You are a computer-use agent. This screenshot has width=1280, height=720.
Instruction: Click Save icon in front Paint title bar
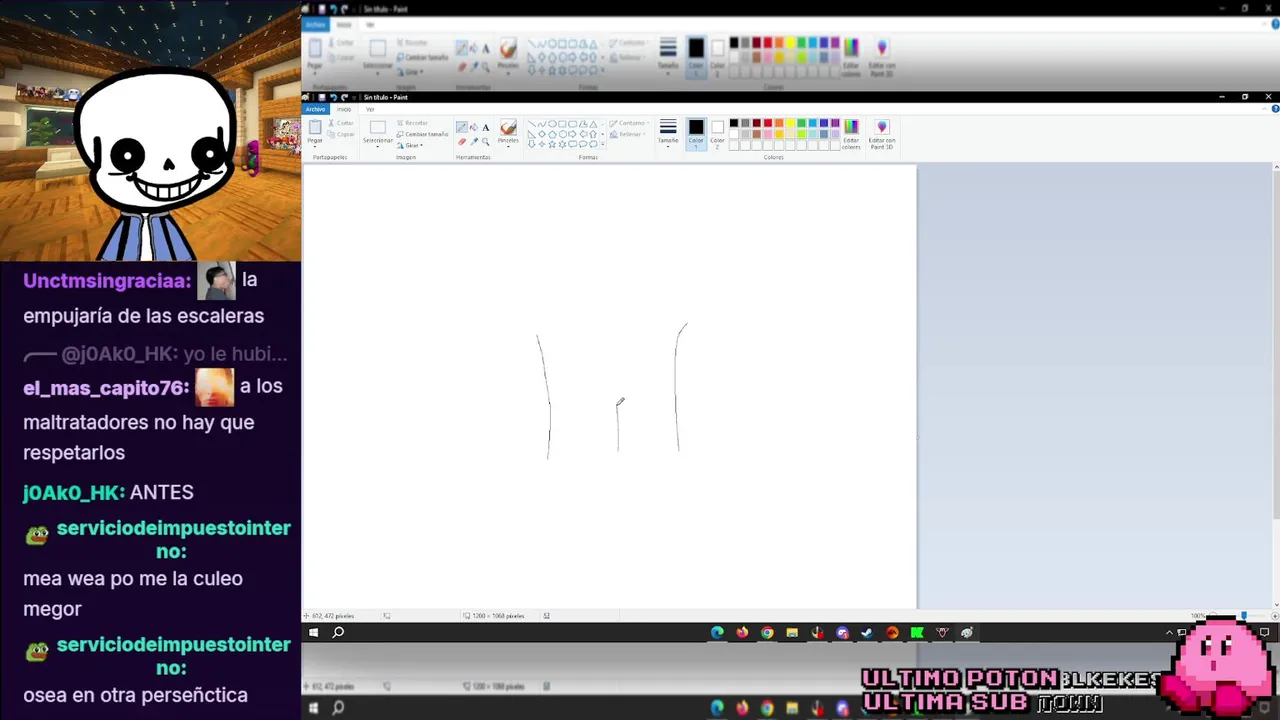(322, 97)
